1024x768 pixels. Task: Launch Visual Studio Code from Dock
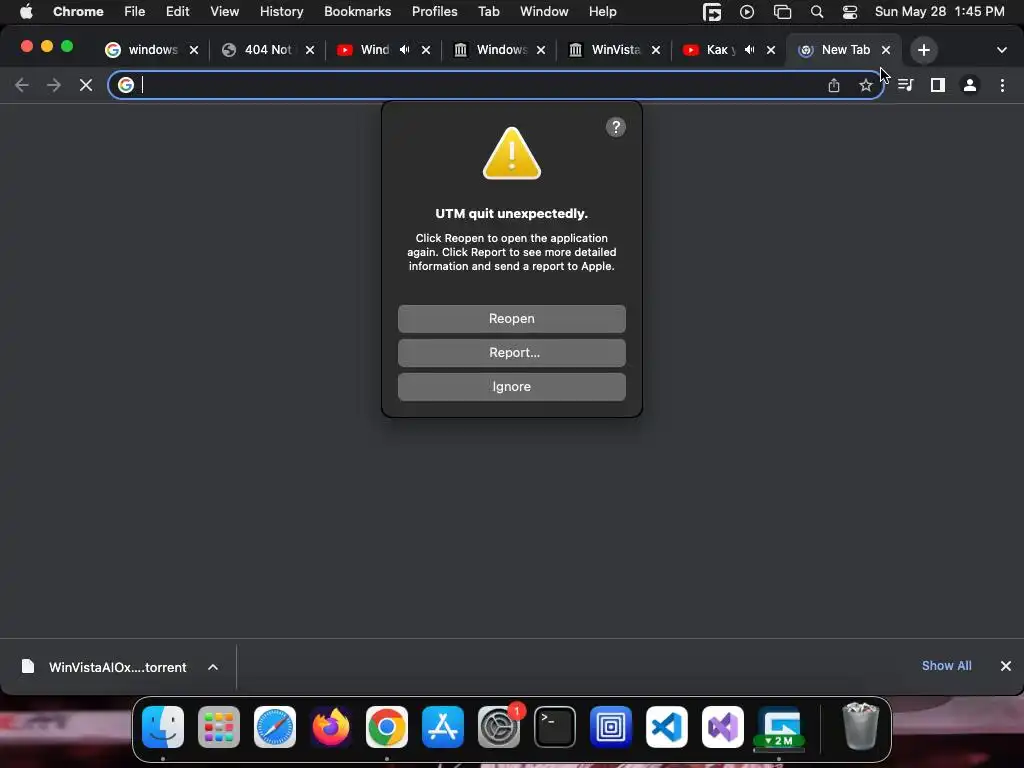coord(667,727)
